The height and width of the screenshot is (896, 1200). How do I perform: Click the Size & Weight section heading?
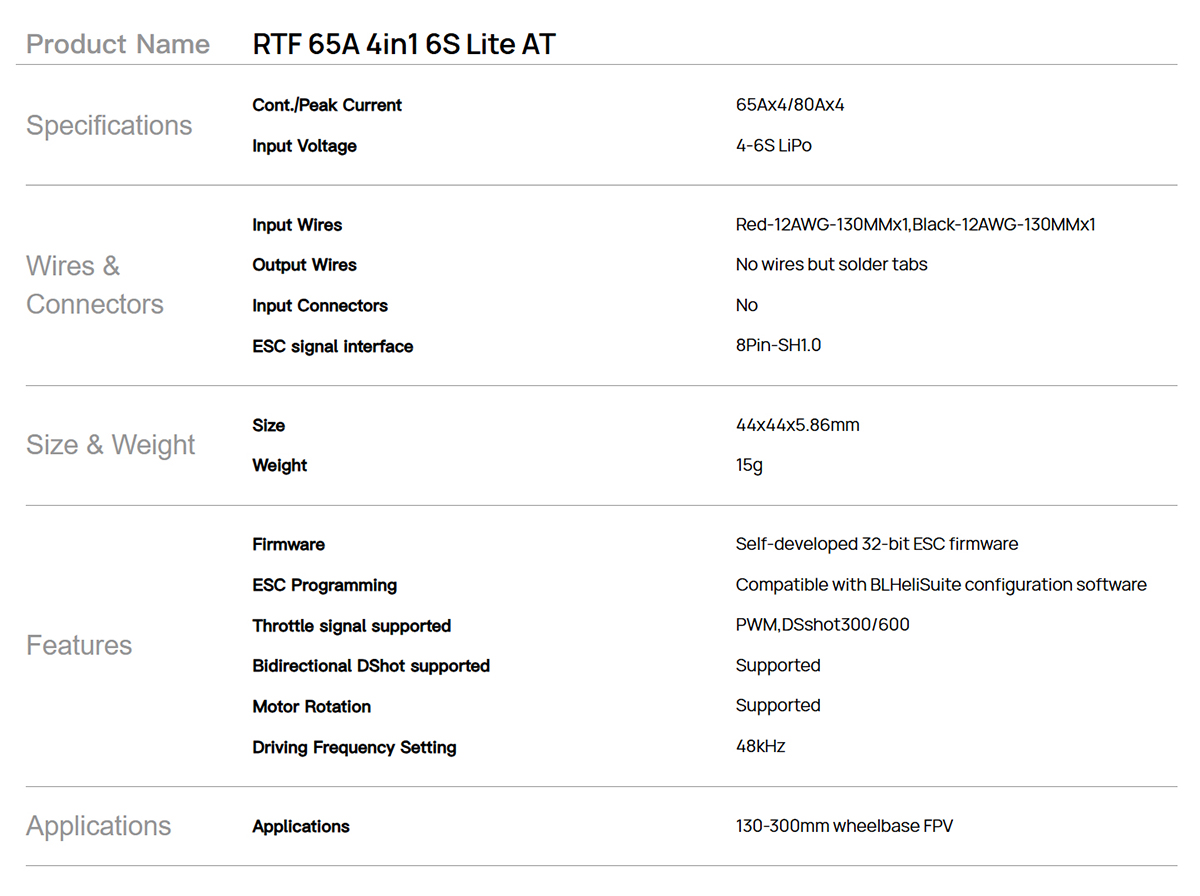coord(110,445)
